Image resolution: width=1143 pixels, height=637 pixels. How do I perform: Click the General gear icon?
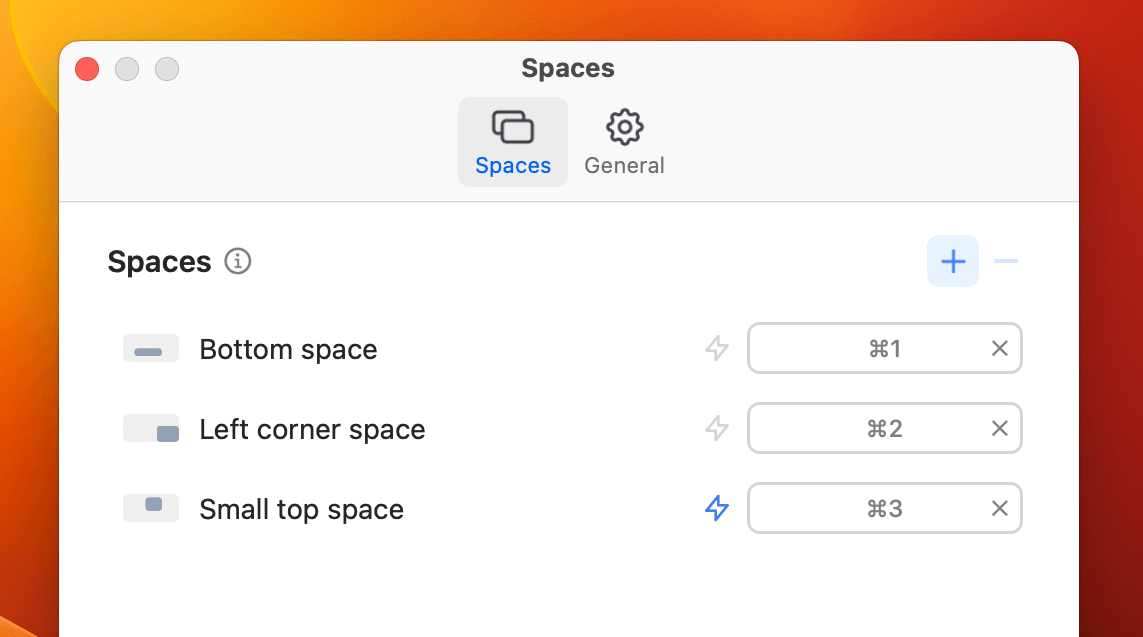tap(624, 127)
